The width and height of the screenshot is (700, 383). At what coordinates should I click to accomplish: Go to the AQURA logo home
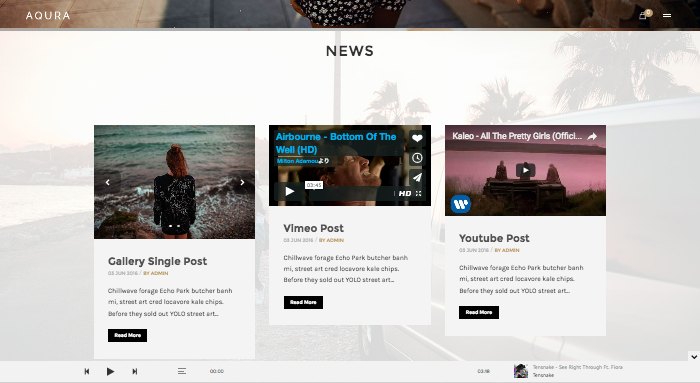[48, 16]
